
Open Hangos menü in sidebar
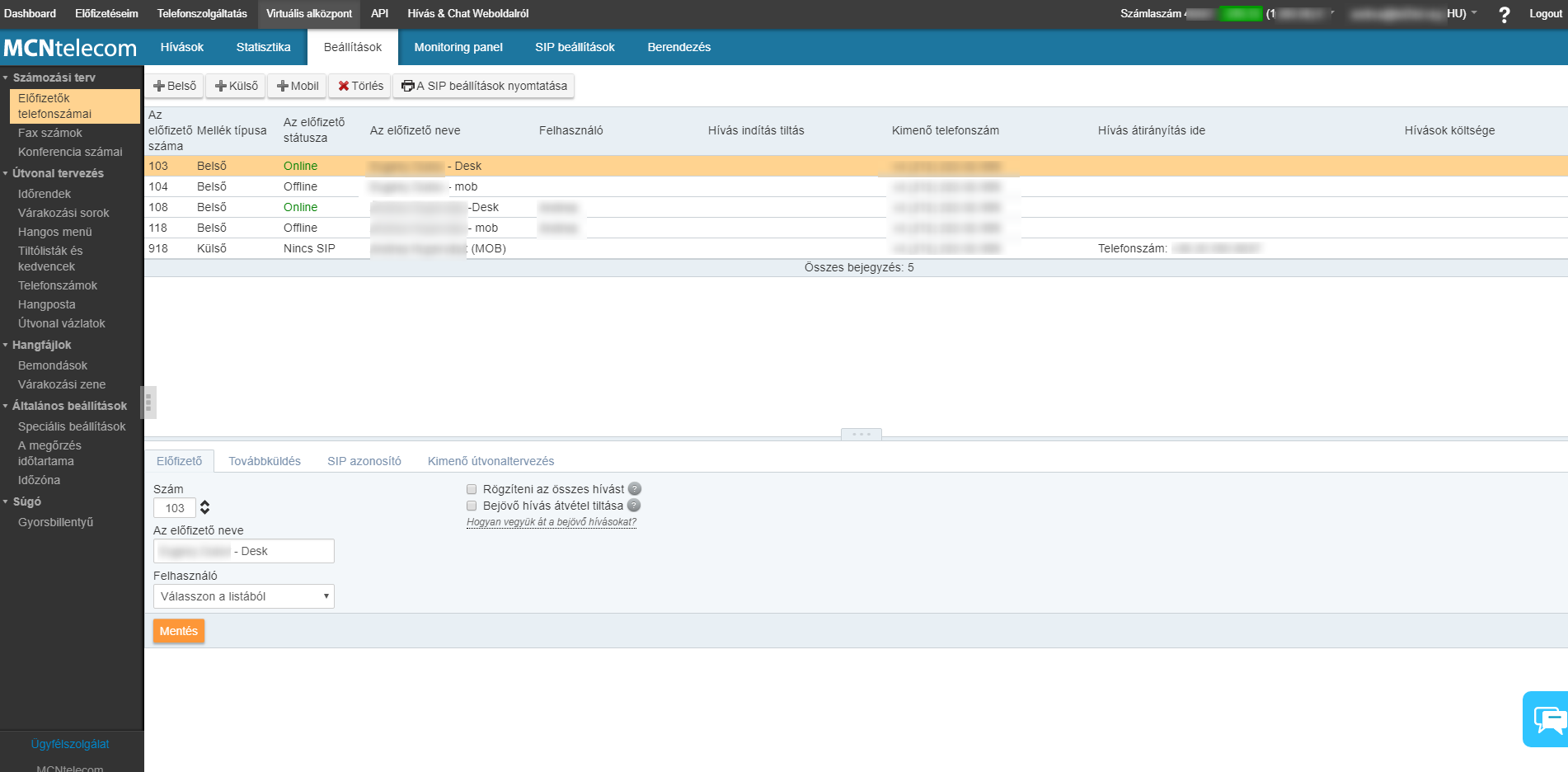coord(55,232)
